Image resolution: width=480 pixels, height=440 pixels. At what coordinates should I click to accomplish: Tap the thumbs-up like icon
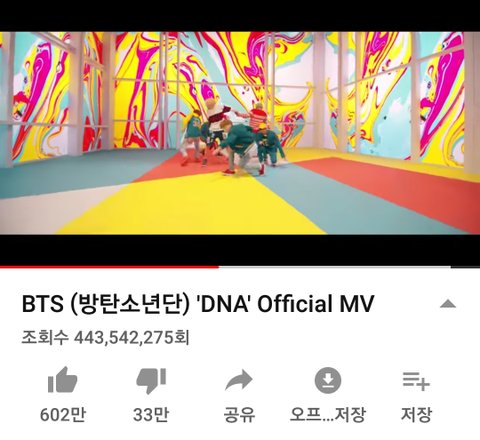(x=63, y=380)
